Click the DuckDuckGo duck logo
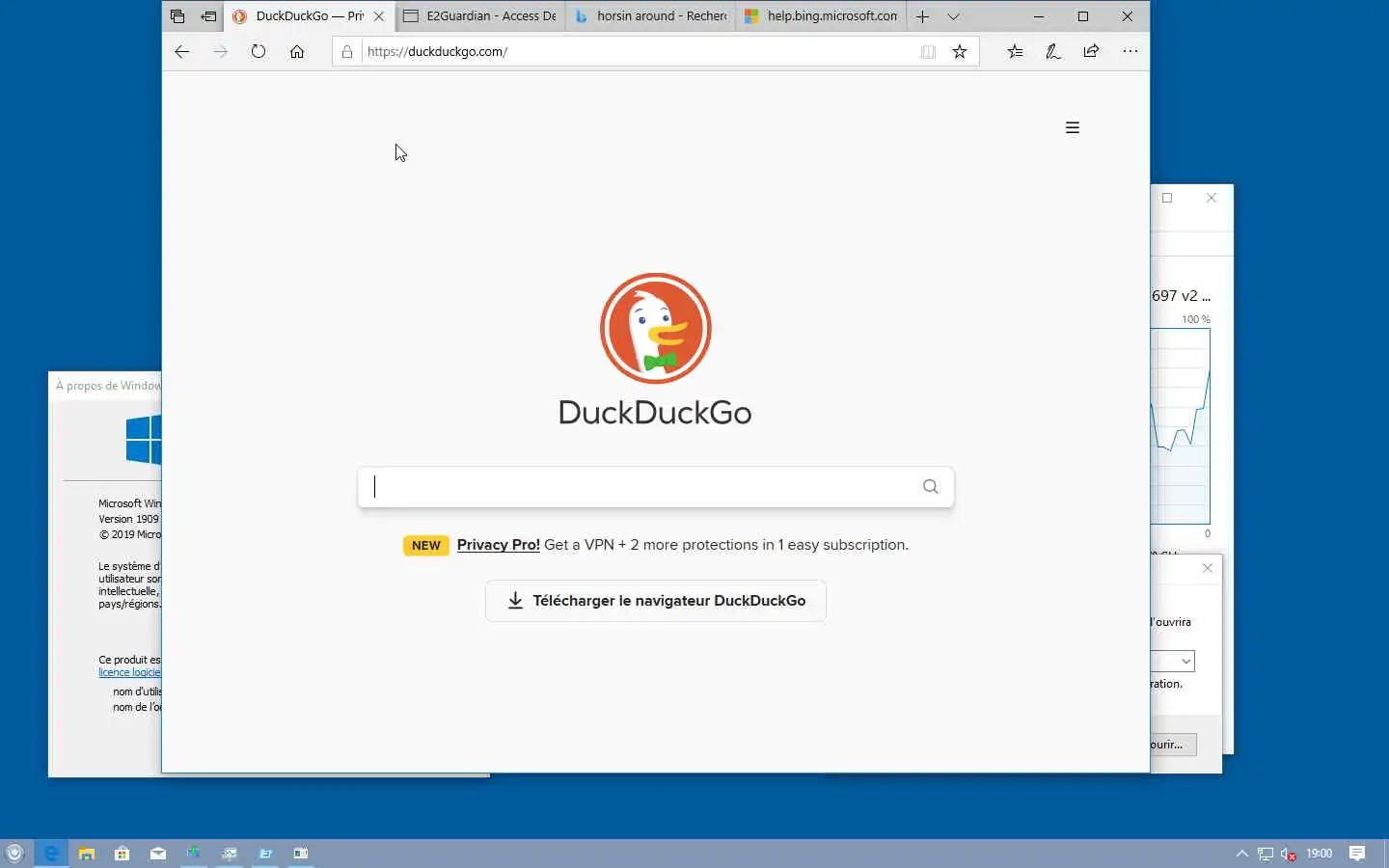This screenshot has height=868, width=1389. pos(656,328)
